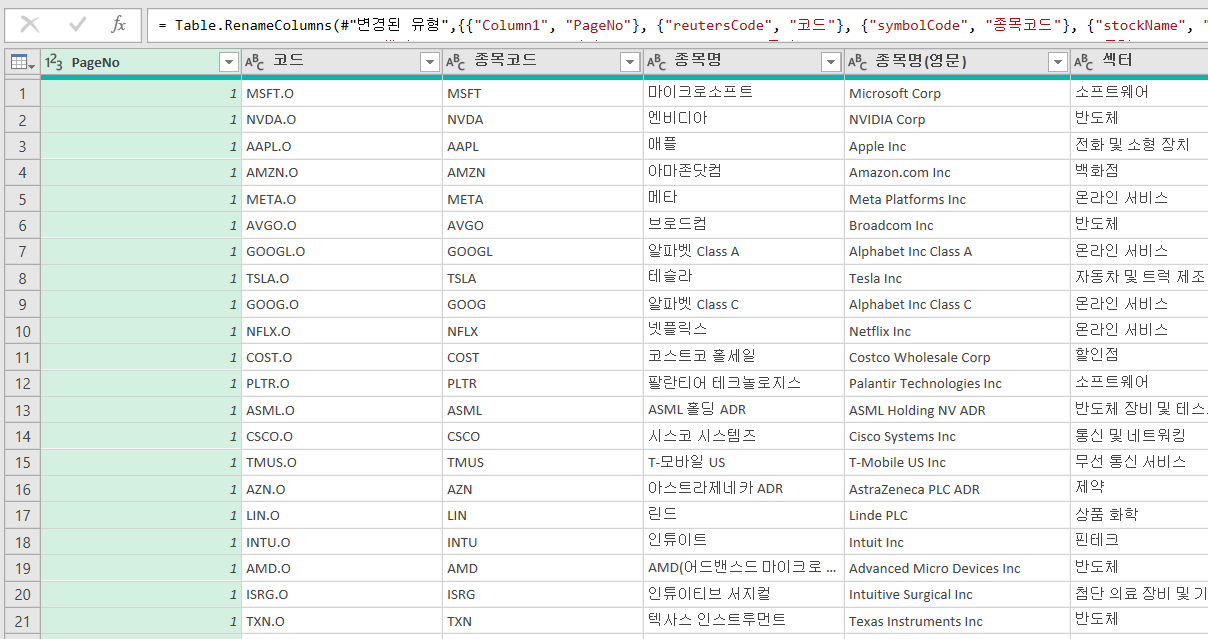Select row number 10

pos(22,331)
